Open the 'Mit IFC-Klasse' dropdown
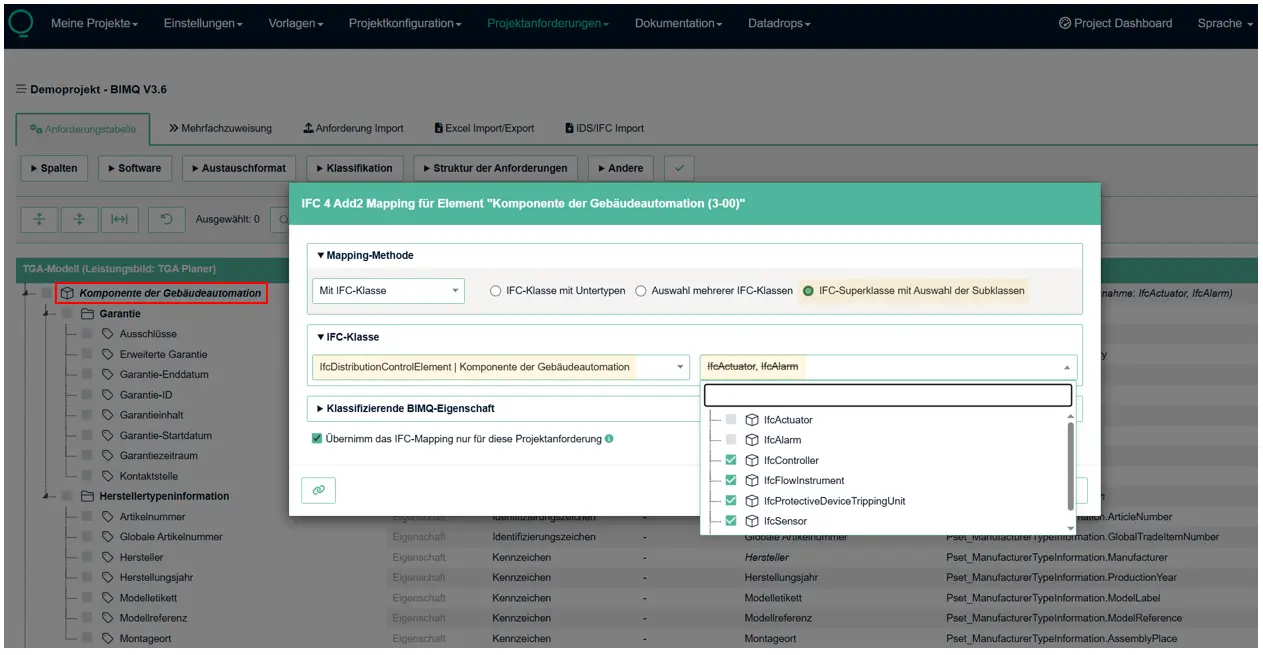 click(388, 291)
